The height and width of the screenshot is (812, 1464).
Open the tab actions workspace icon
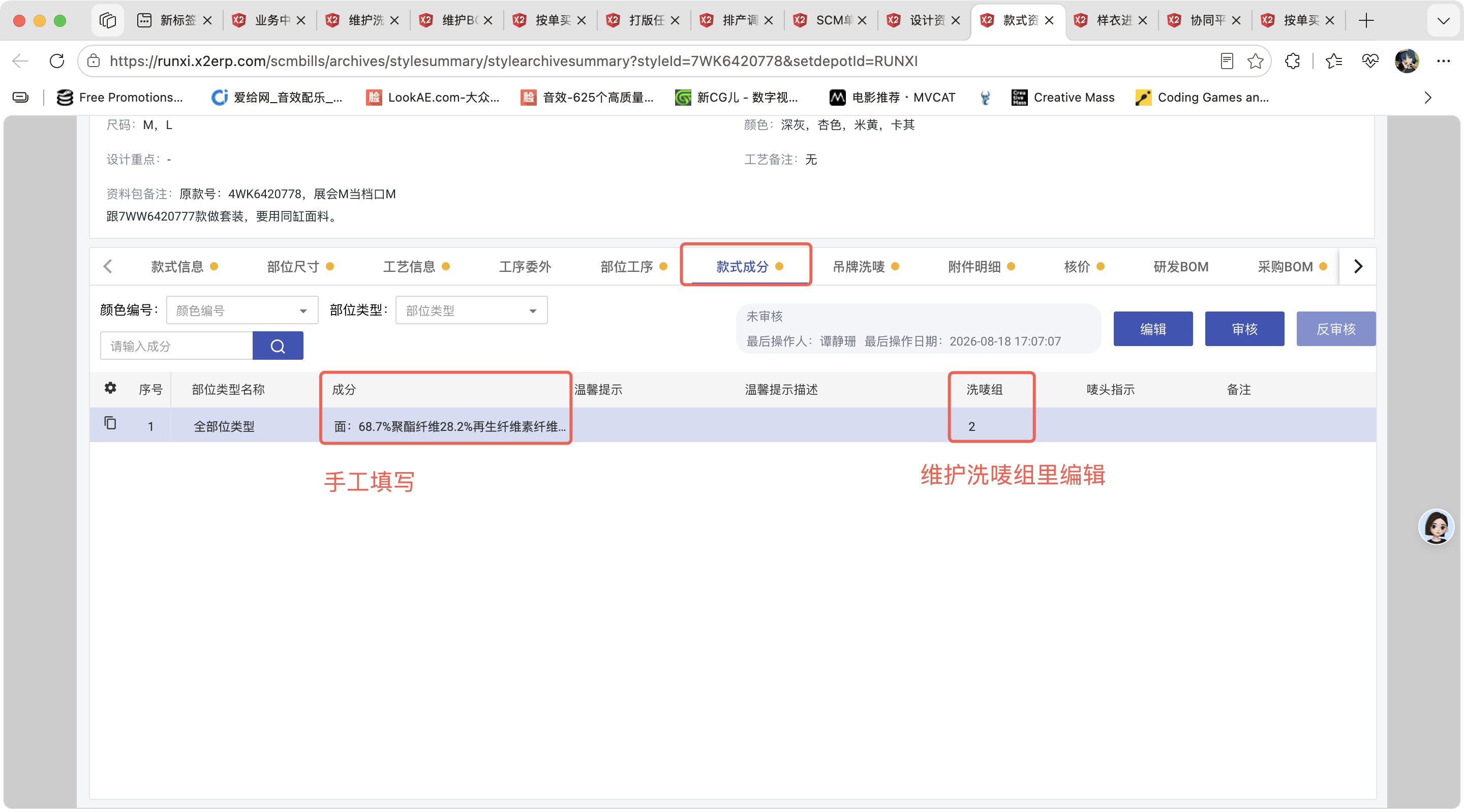tap(107, 20)
